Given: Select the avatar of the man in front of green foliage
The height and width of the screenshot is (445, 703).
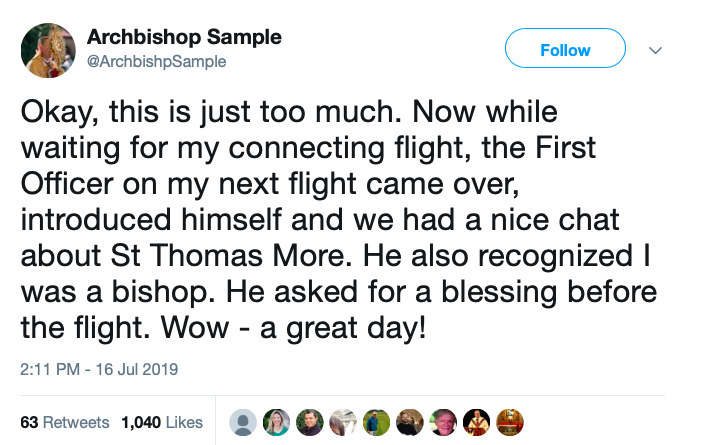Looking at the screenshot, I should point(310,423).
